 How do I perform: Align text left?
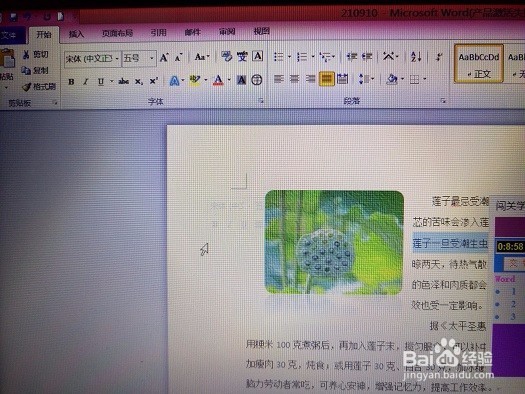279,79
